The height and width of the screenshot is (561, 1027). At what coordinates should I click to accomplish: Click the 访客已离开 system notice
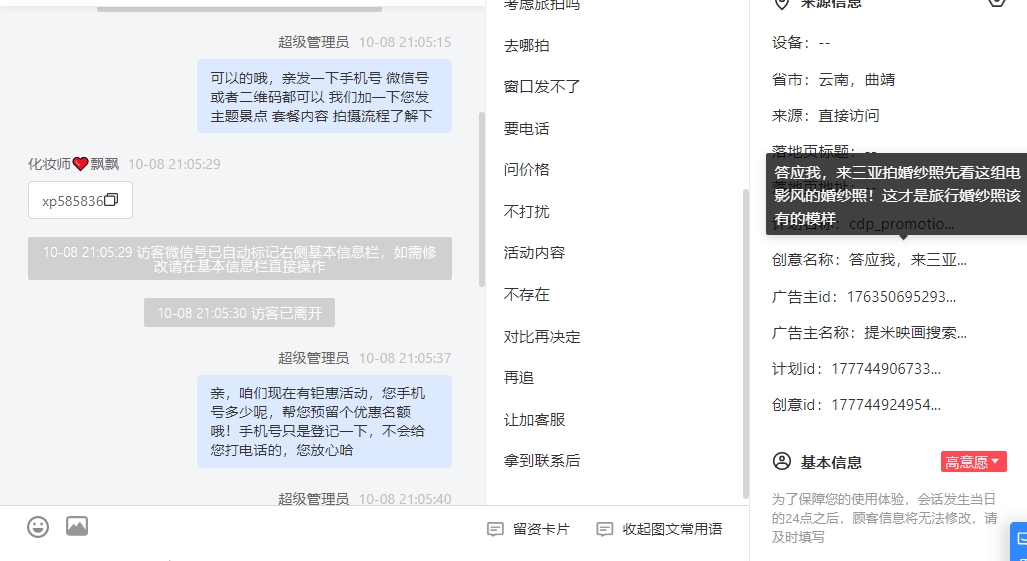(239, 313)
